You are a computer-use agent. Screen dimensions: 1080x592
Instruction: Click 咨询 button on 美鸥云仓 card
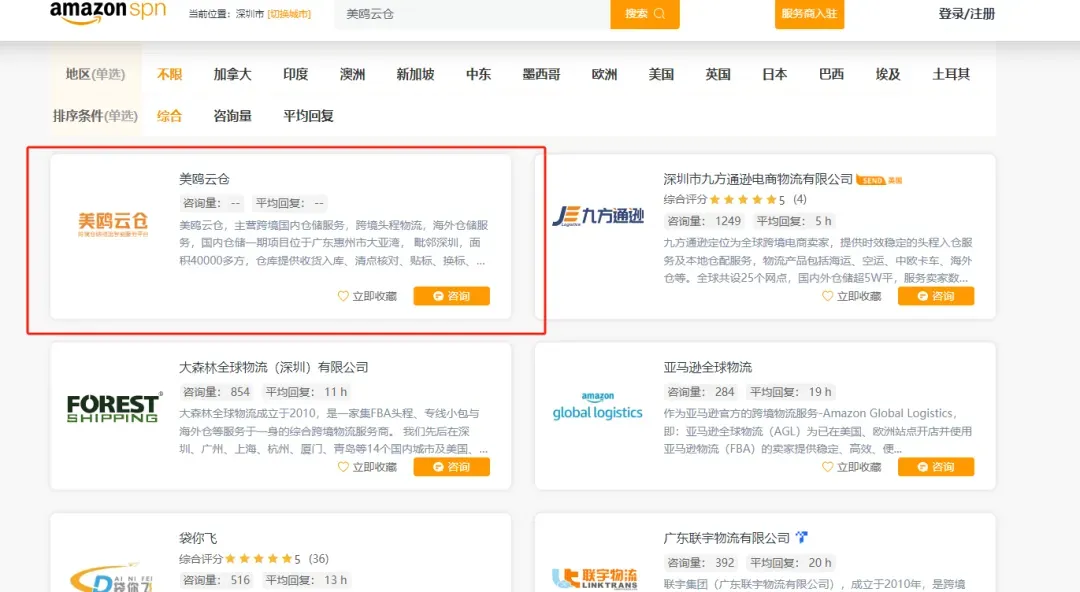coord(451,296)
